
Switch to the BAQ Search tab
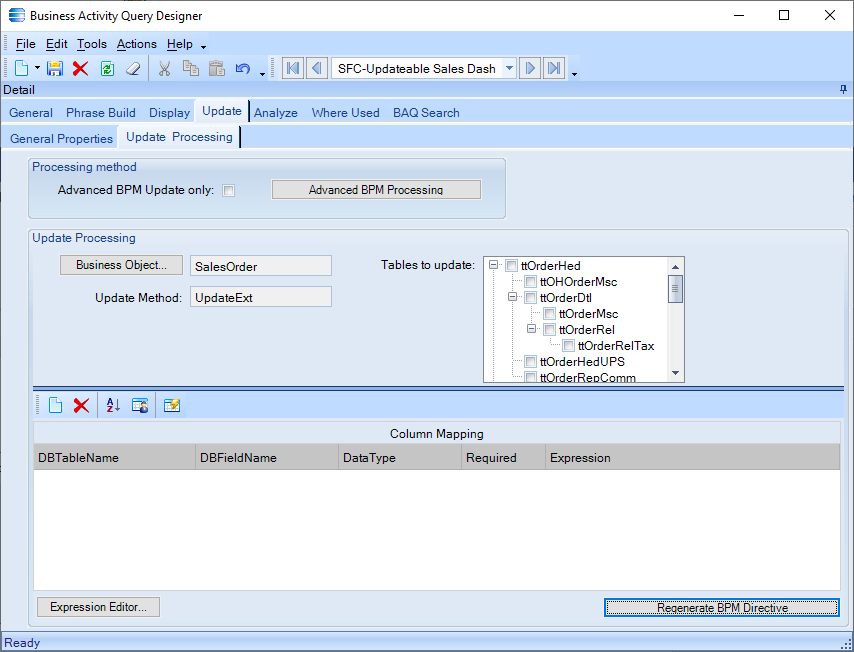pos(426,113)
